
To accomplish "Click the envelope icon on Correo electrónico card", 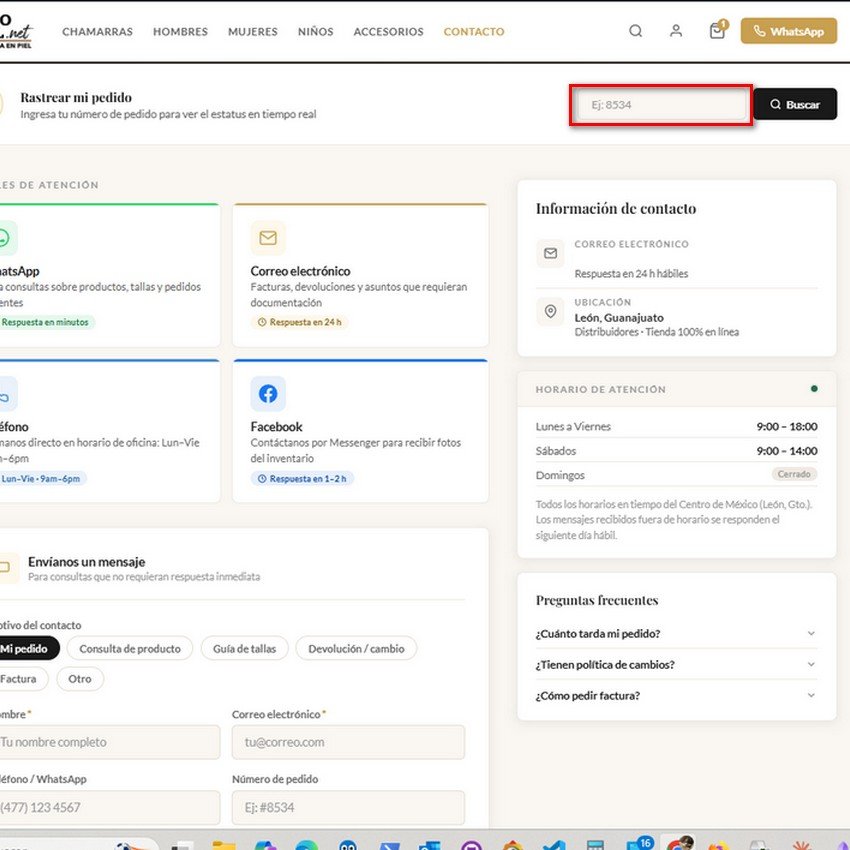I will tap(268, 237).
